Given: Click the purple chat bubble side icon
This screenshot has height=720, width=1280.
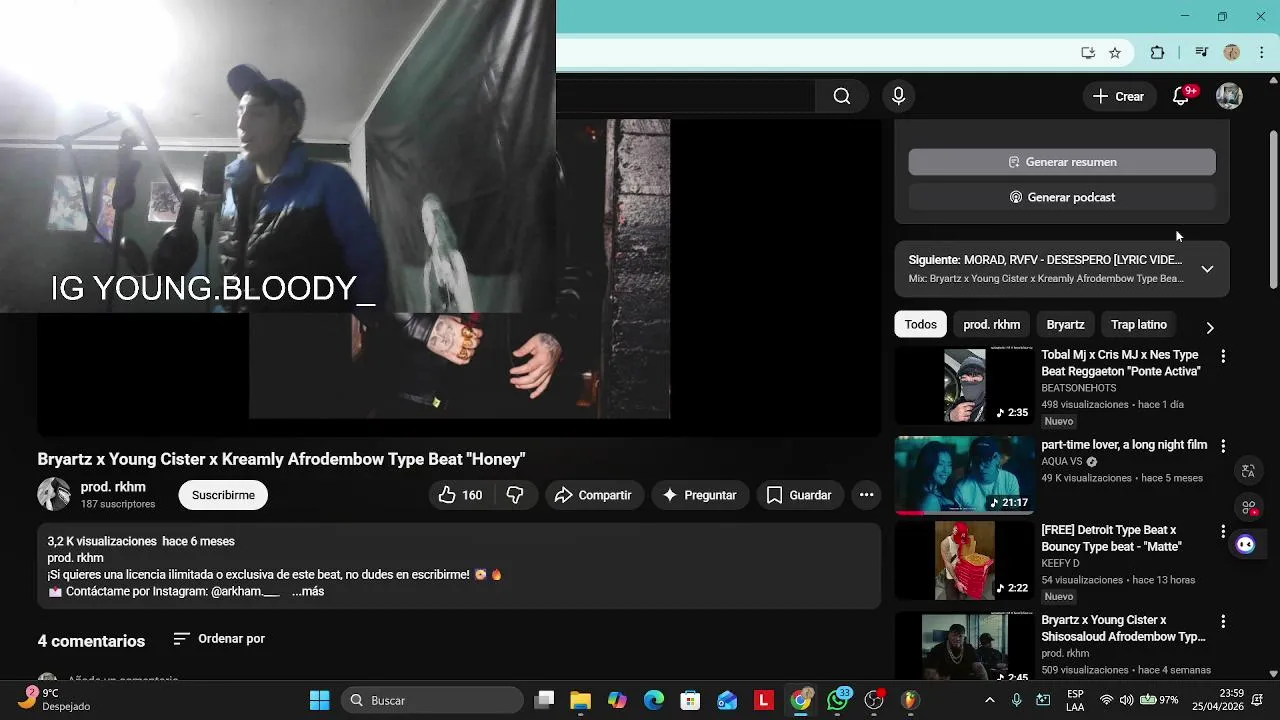Looking at the screenshot, I should (x=1245, y=545).
